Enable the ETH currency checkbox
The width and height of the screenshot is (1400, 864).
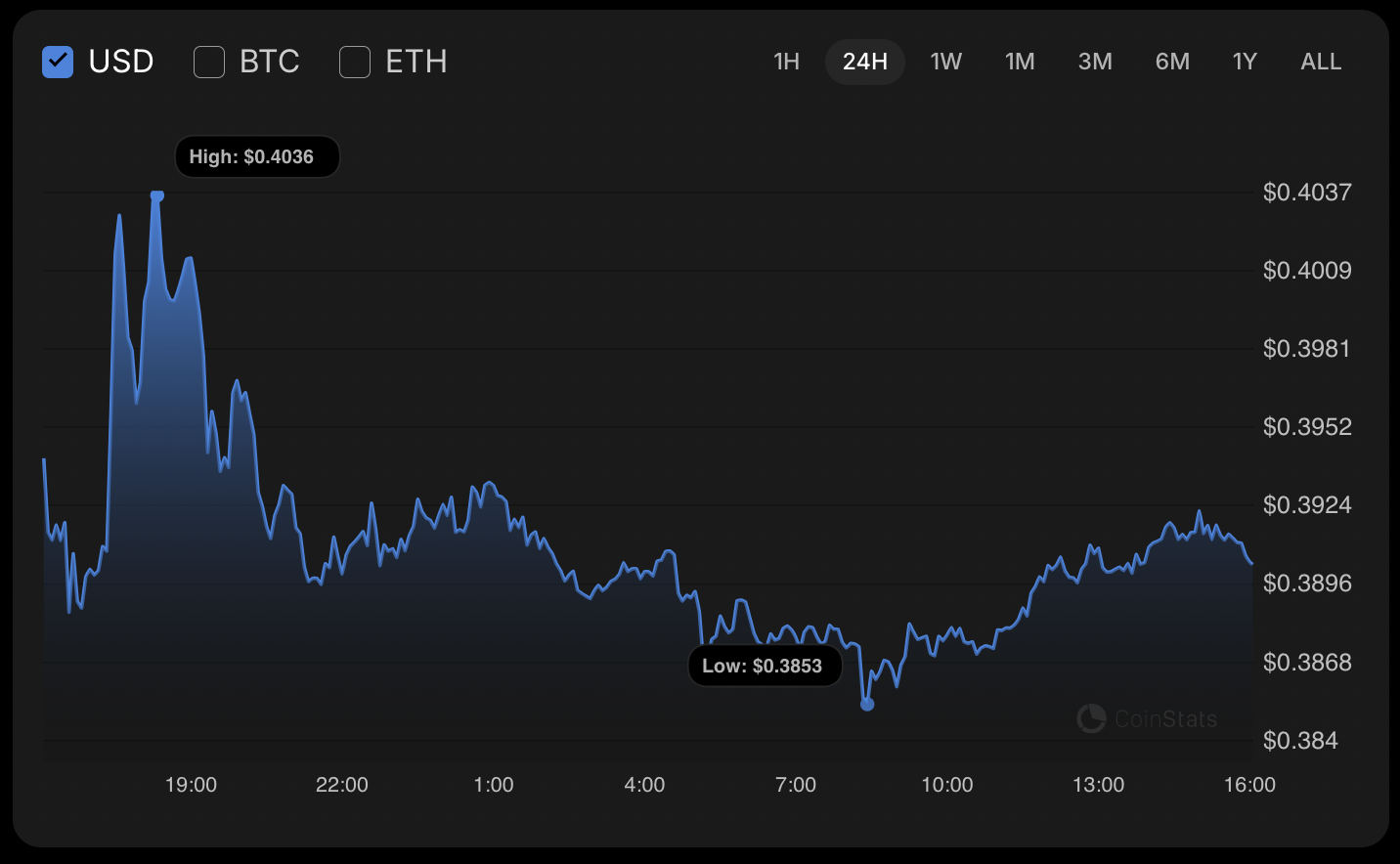tap(355, 62)
